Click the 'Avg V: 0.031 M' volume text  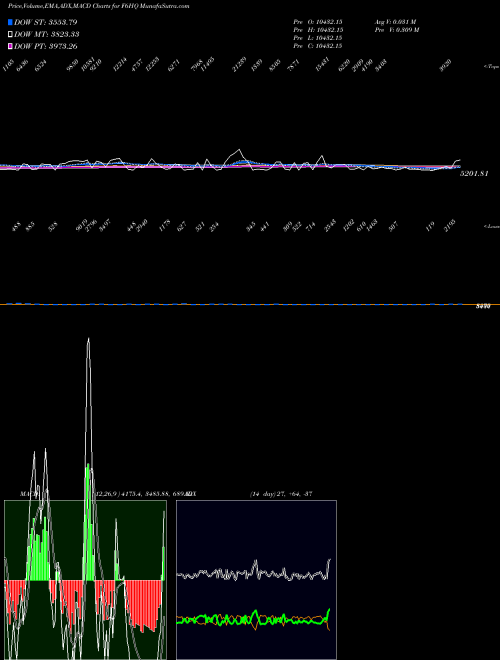pyautogui.click(x=395, y=21)
